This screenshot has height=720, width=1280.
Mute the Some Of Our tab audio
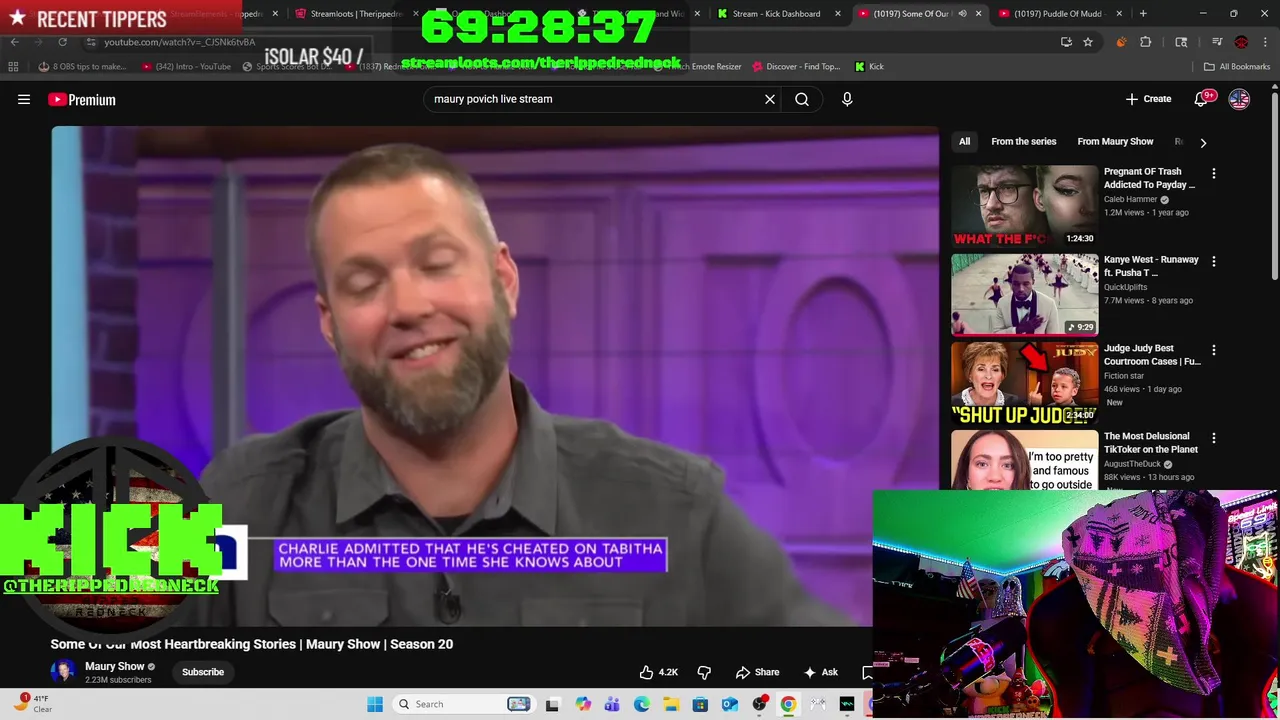(x=962, y=14)
